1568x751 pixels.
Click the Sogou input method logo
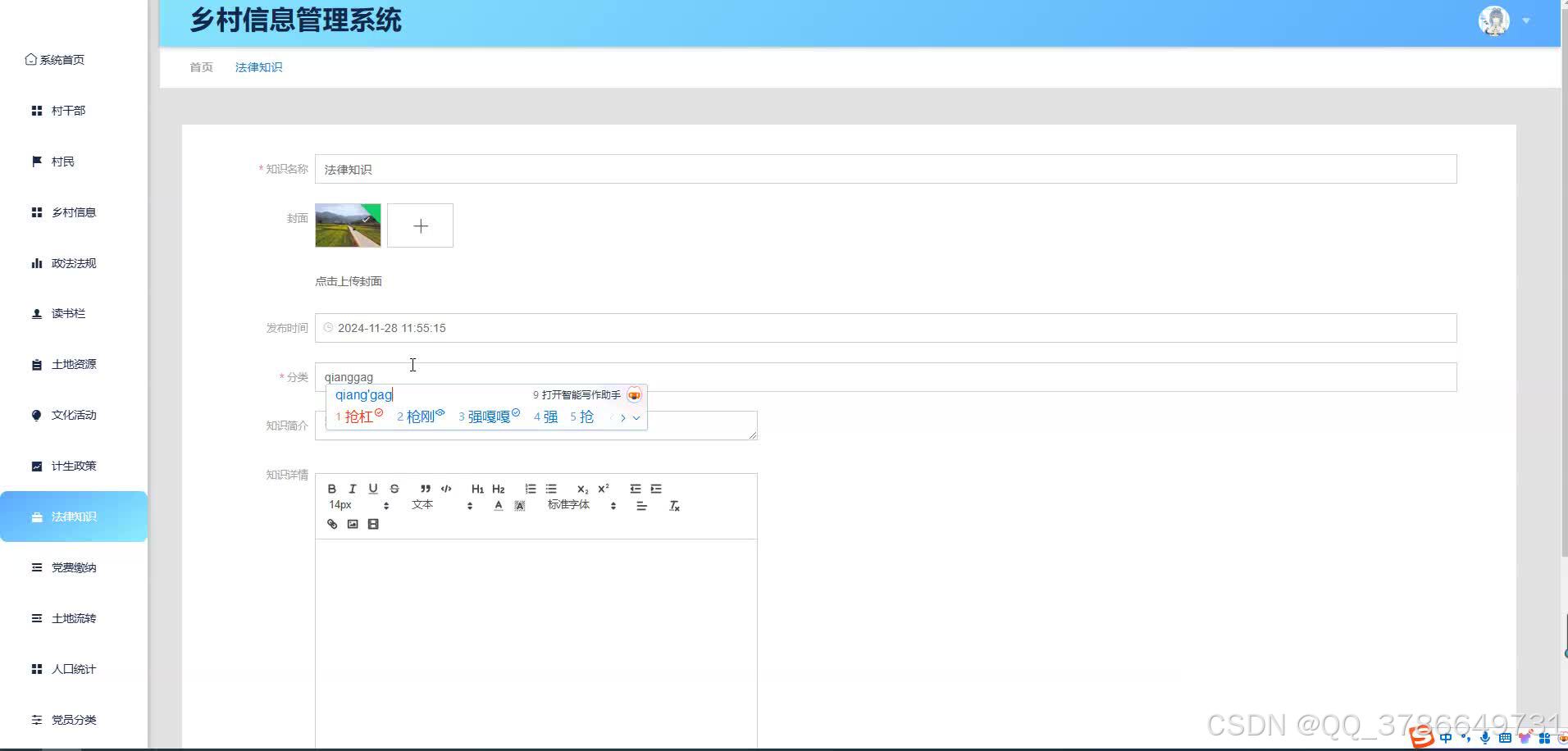click(x=1421, y=737)
